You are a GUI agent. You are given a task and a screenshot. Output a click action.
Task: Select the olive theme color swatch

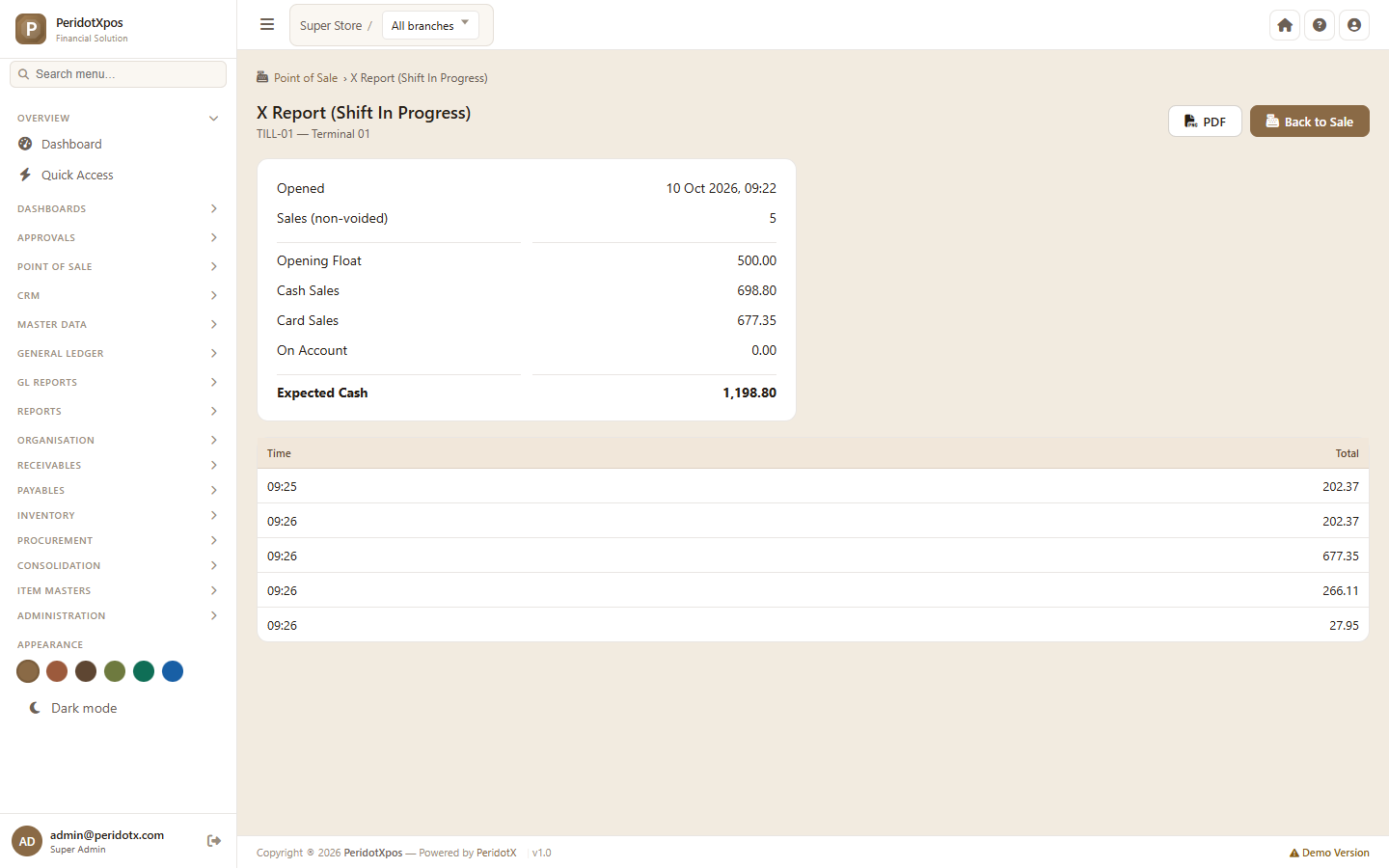115,671
